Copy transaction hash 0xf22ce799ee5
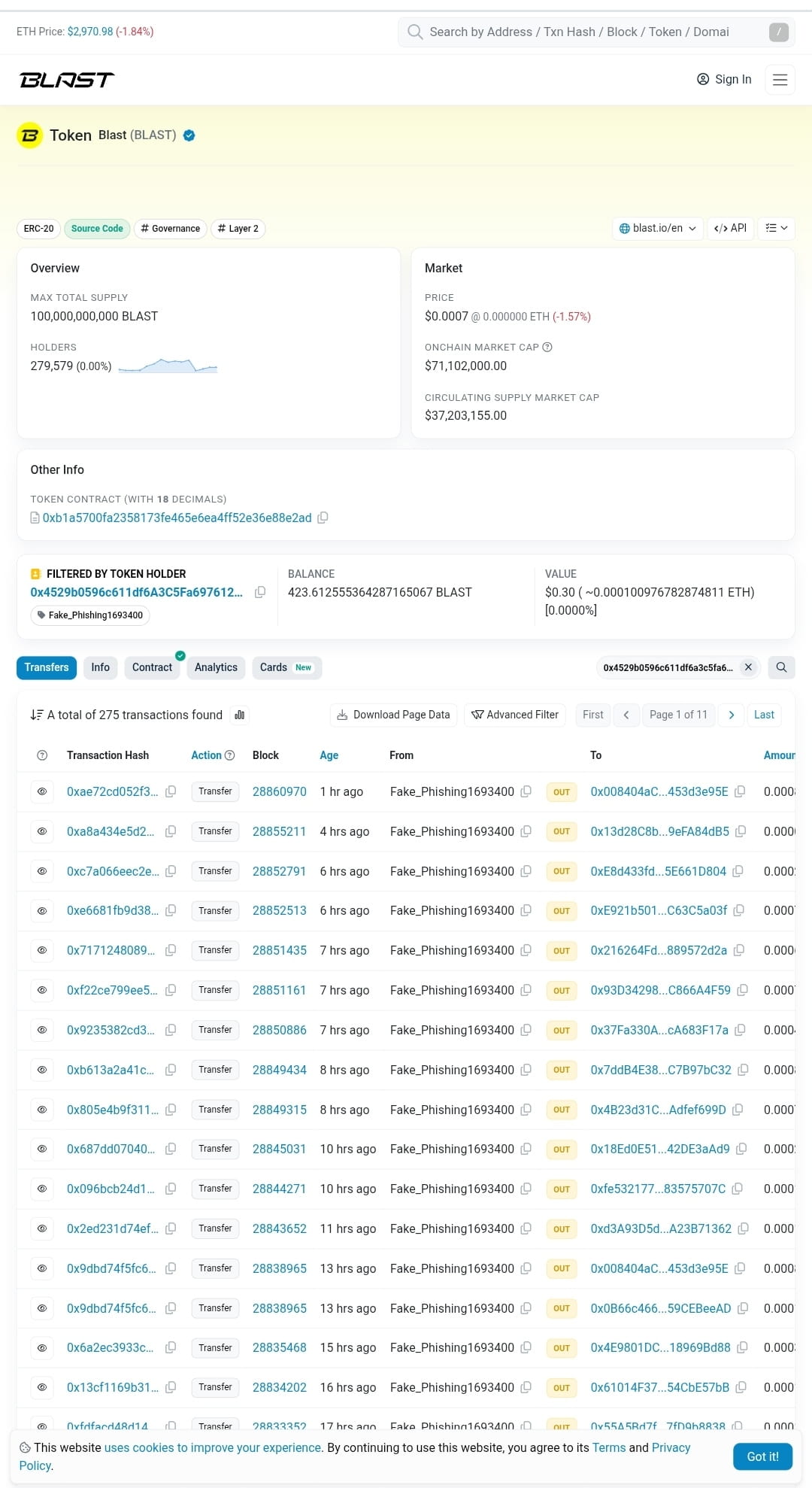 171,990
